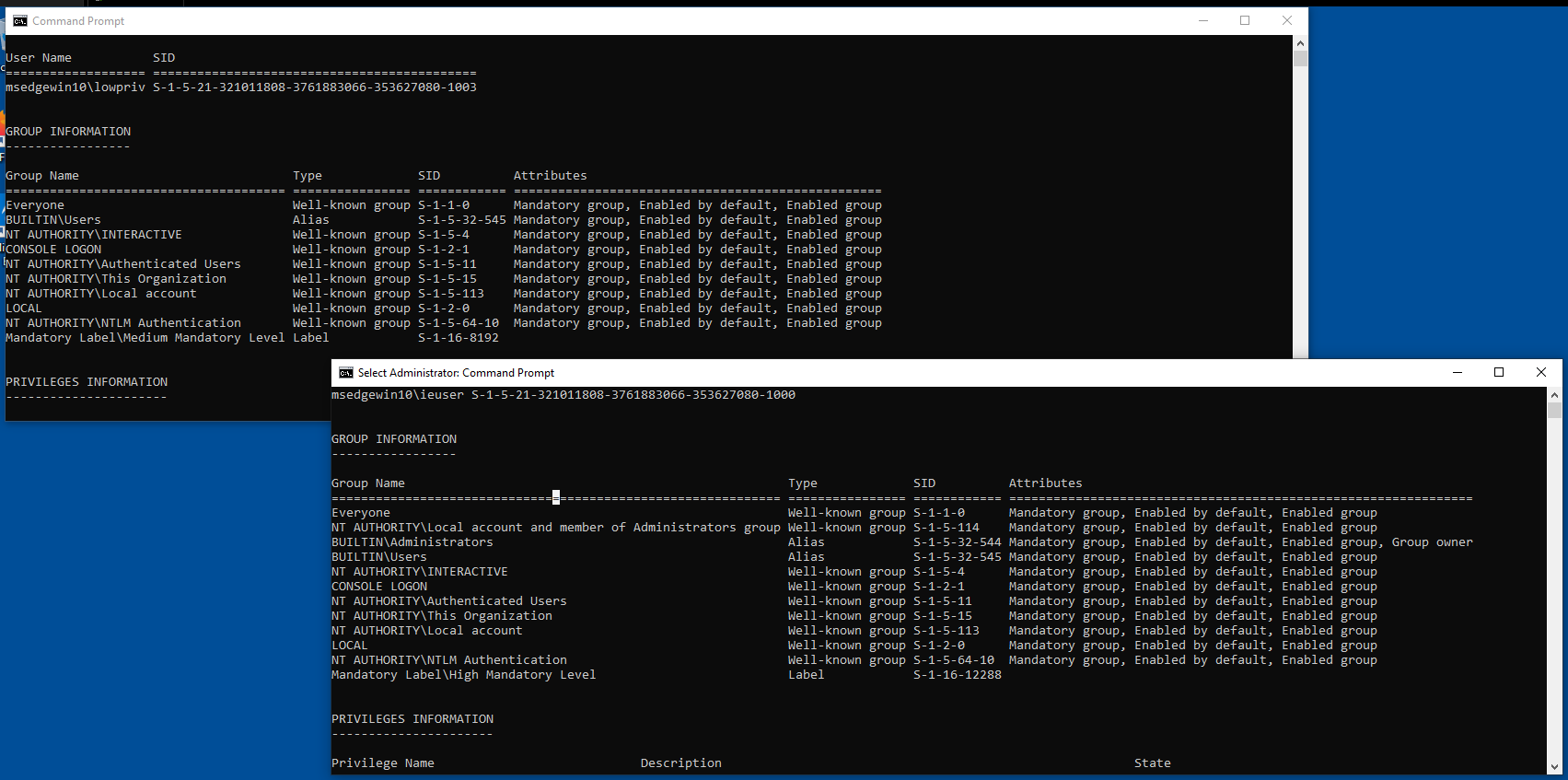Minimize the lowpriv Command Prompt window
The height and width of the screenshot is (780, 1568).
(x=1202, y=21)
